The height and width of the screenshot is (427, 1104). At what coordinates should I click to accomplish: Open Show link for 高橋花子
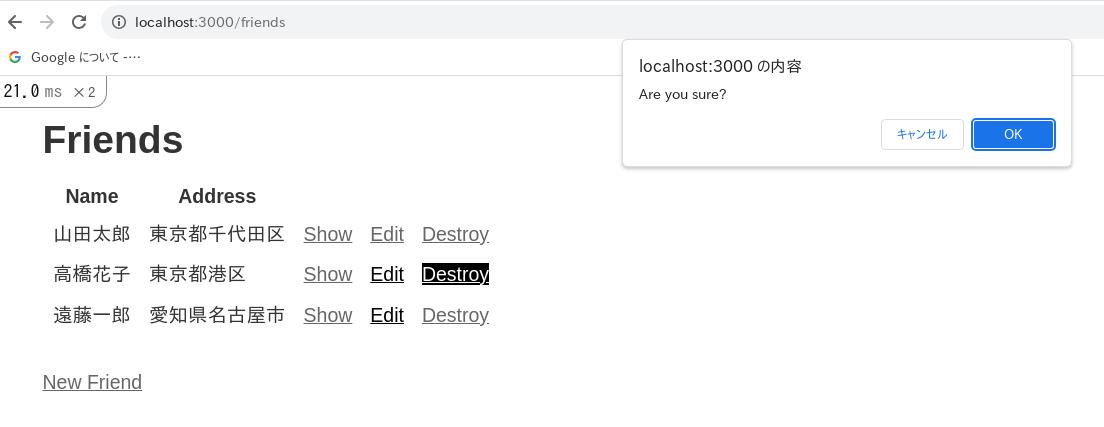pyautogui.click(x=327, y=274)
